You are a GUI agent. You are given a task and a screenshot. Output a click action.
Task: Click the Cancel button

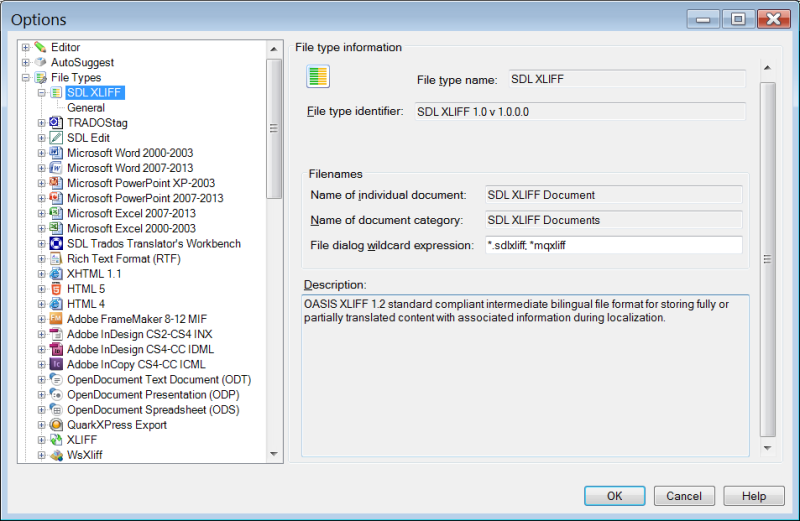pos(684,495)
